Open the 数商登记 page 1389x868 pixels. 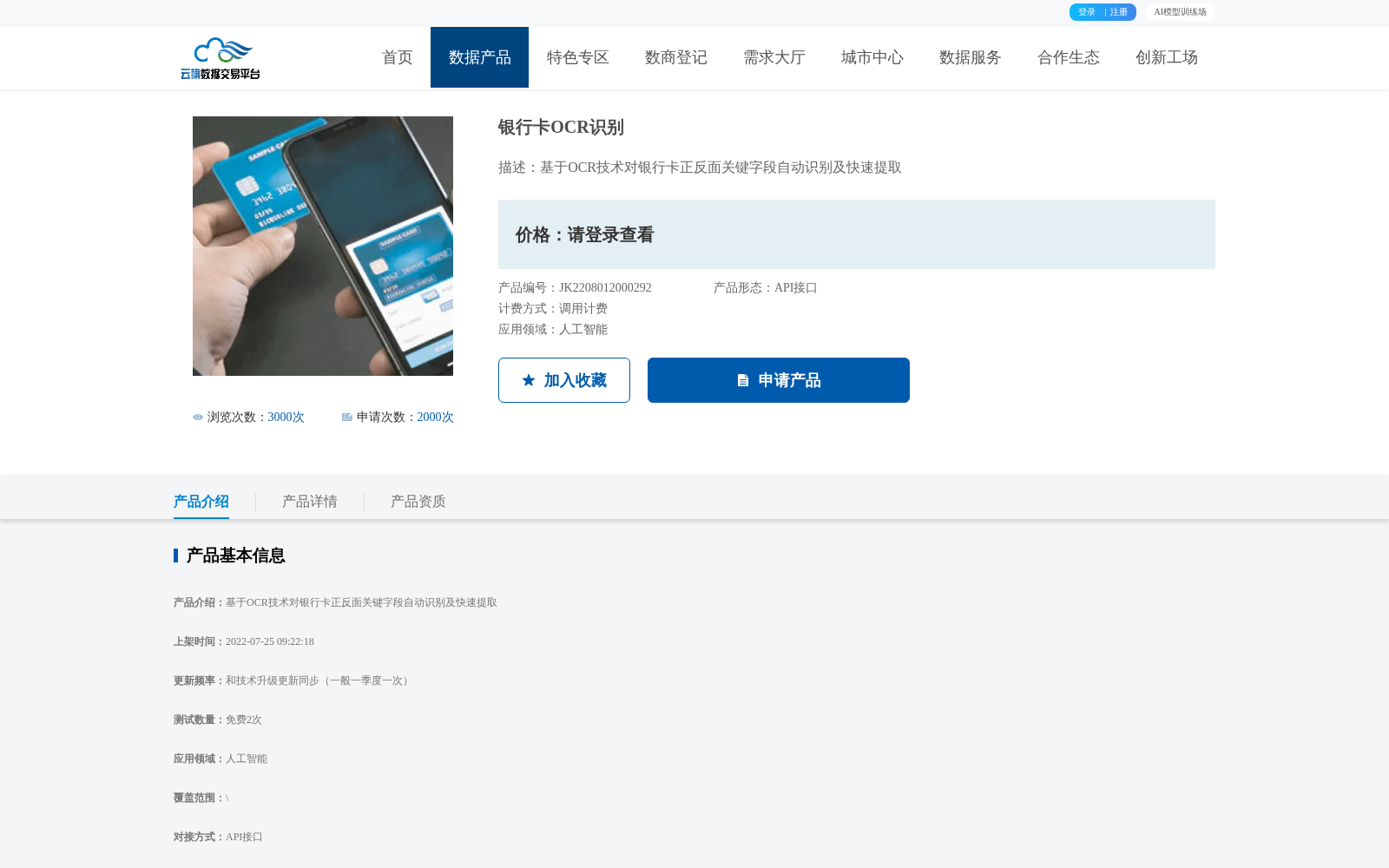(x=676, y=57)
